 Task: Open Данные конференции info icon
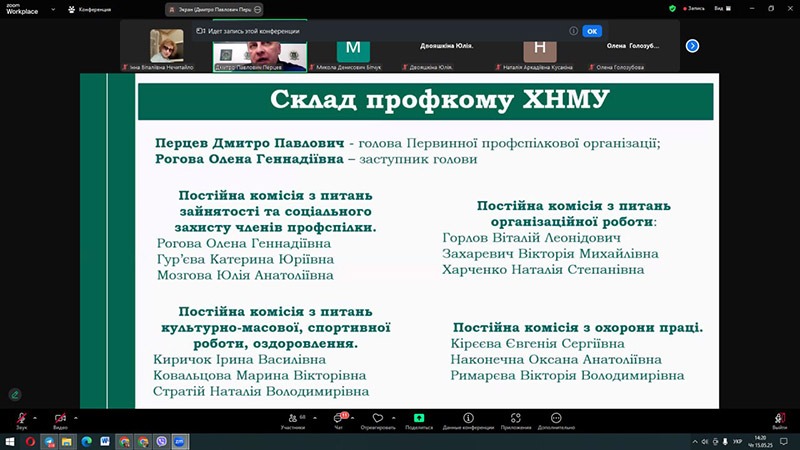tap(467, 419)
